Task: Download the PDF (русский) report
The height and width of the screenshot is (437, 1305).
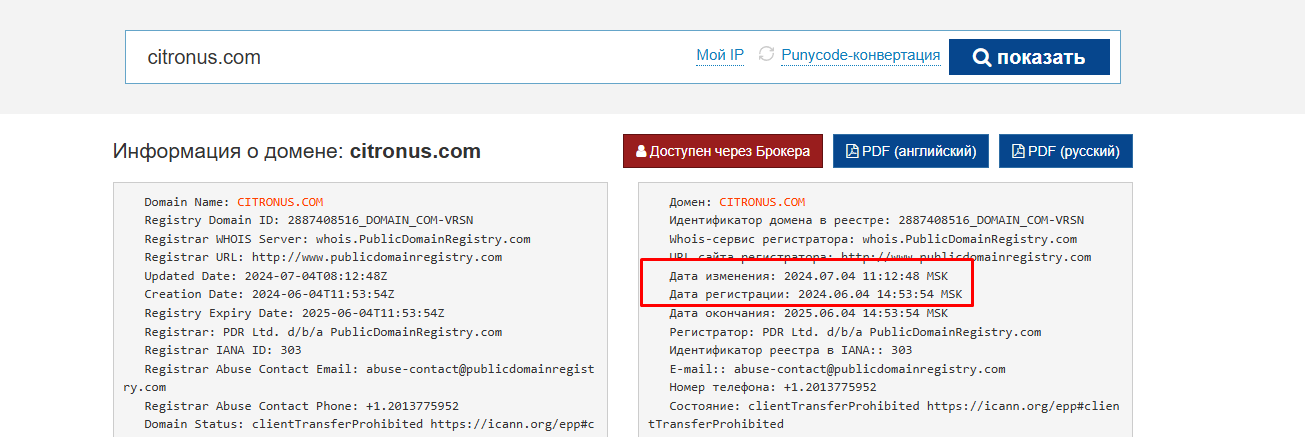Action: coord(1066,152)
